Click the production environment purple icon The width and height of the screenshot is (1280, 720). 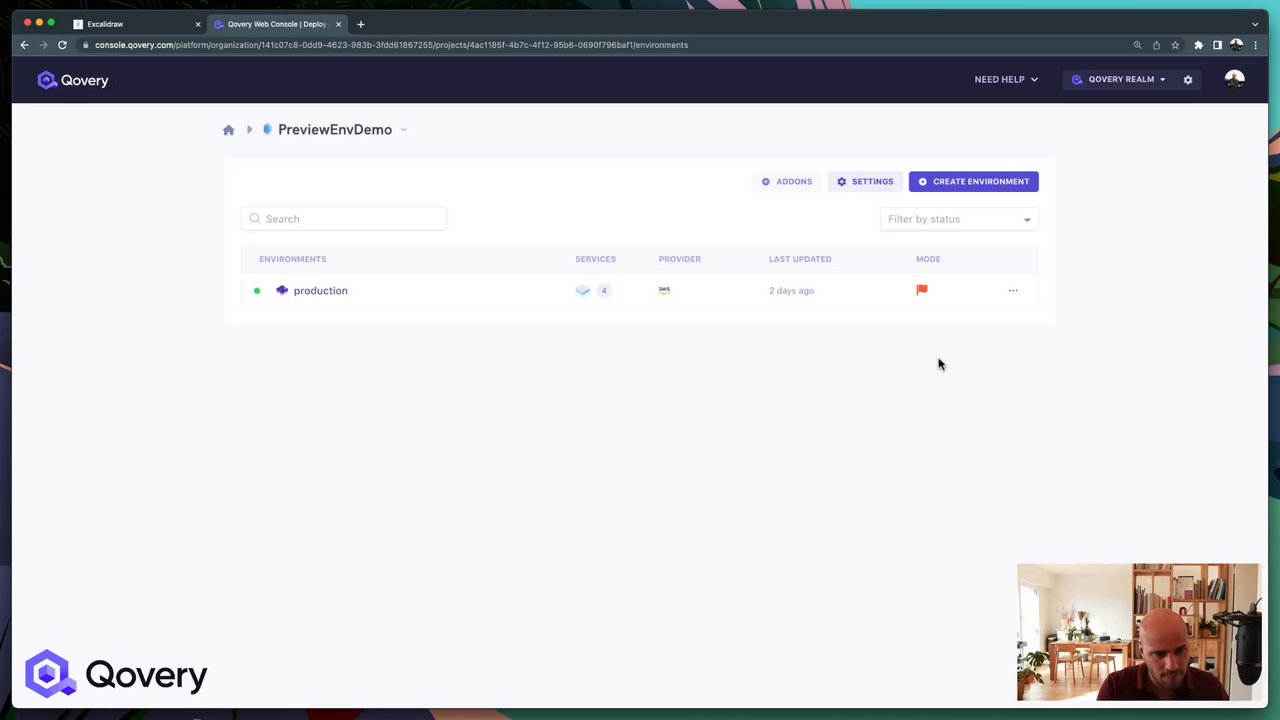point(282,290)
